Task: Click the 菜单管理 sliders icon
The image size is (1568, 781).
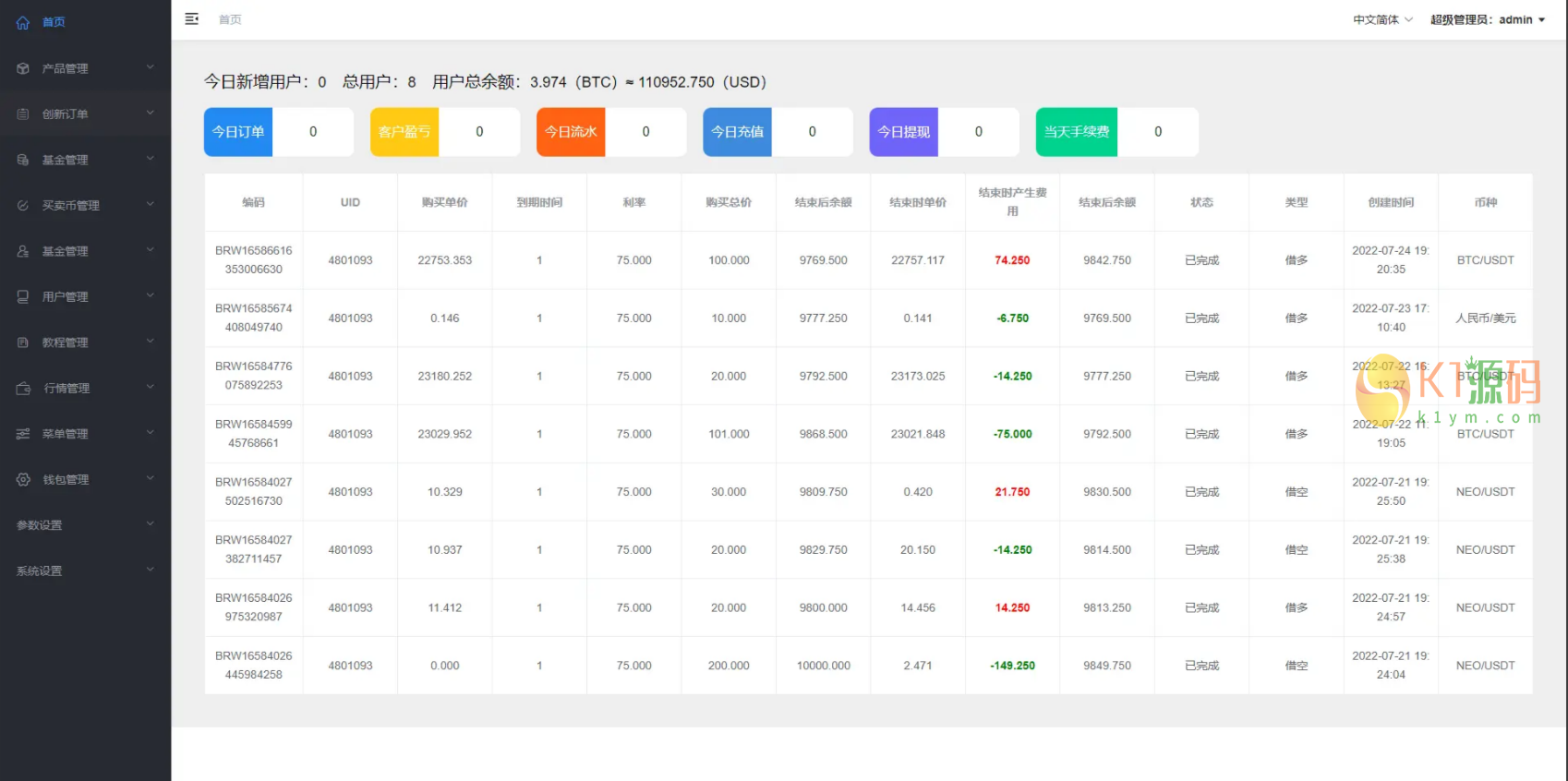Action: click(x=23, y=434)
